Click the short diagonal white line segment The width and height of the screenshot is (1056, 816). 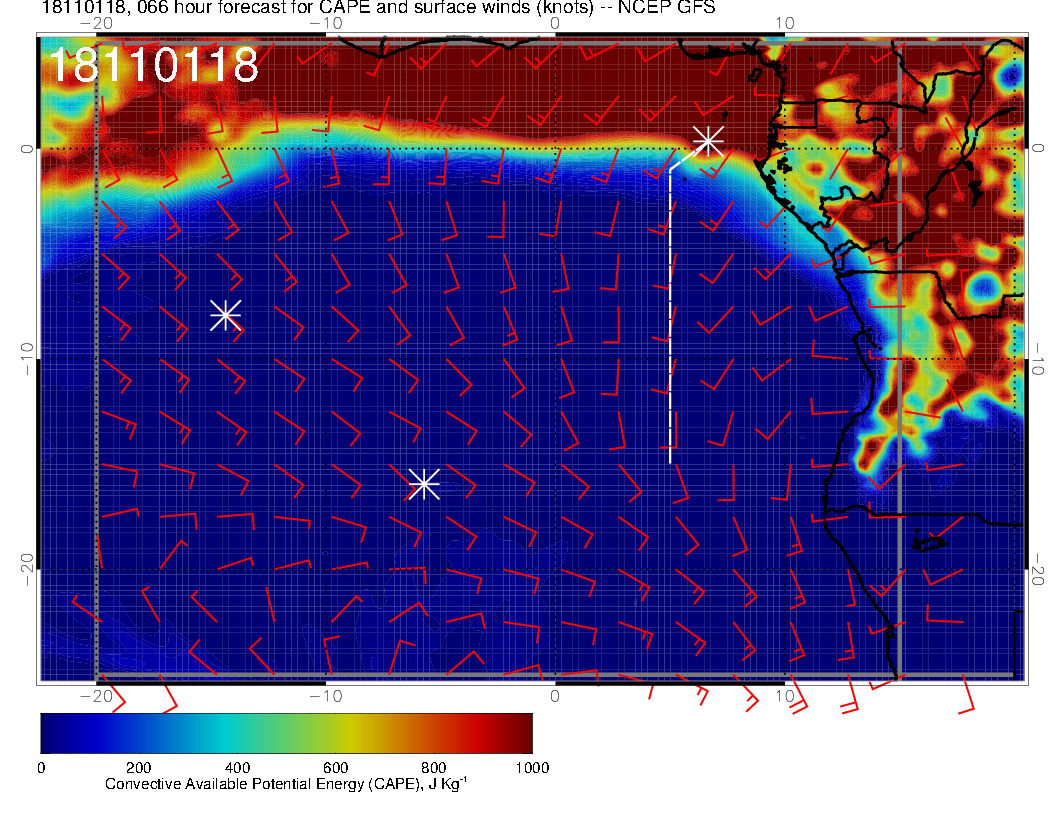coord(683,158)
